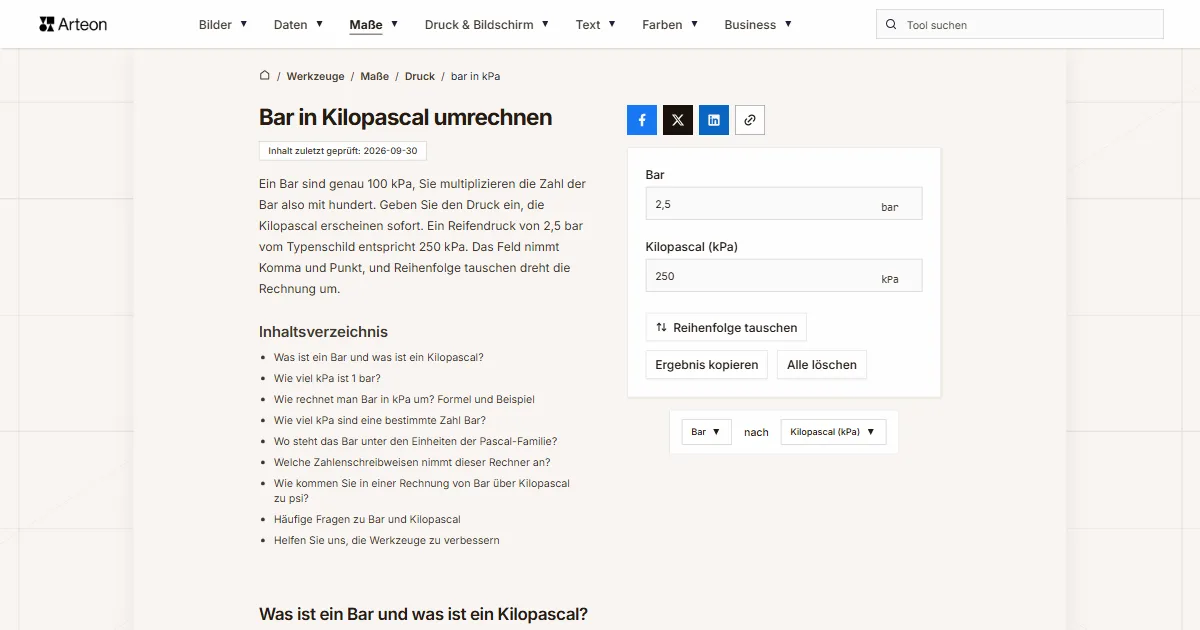Share the page on Facebook
The width and height of the screenshot is (1200, 630).
tap(642, 120)
